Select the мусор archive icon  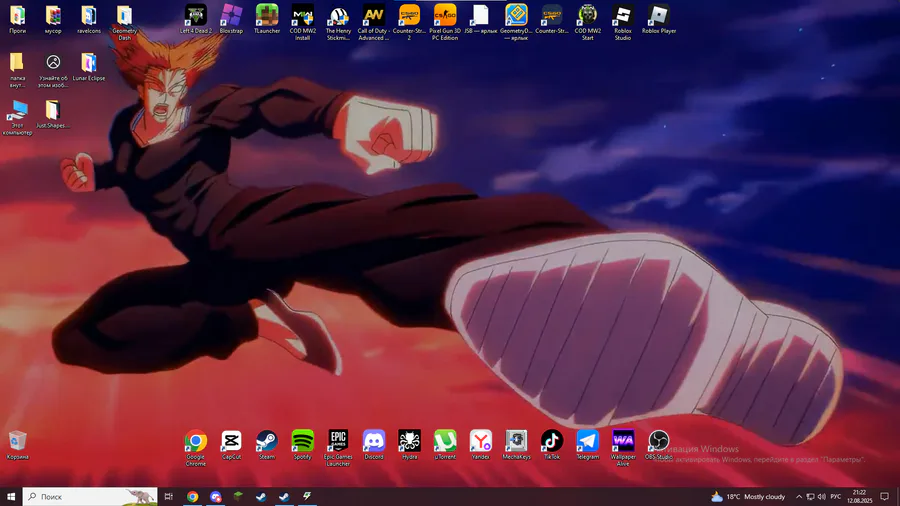[x=53, y=18]
